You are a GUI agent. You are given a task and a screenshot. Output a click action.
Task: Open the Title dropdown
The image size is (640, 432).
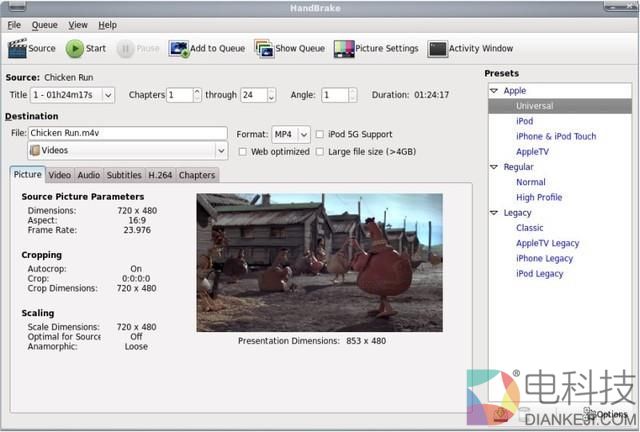(73, 95)
